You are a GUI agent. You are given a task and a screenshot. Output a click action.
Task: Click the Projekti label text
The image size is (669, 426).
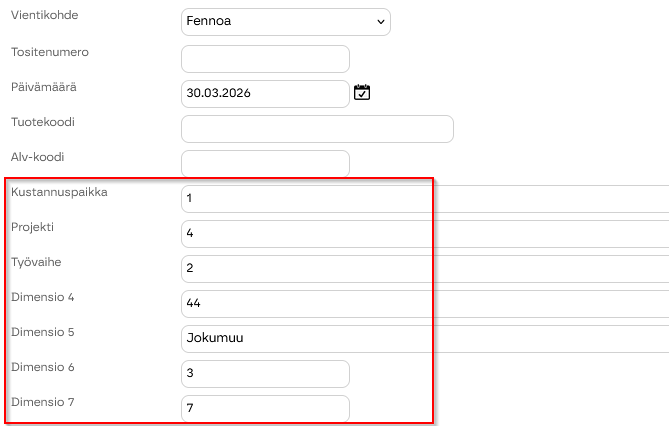(x=32, y=227)
